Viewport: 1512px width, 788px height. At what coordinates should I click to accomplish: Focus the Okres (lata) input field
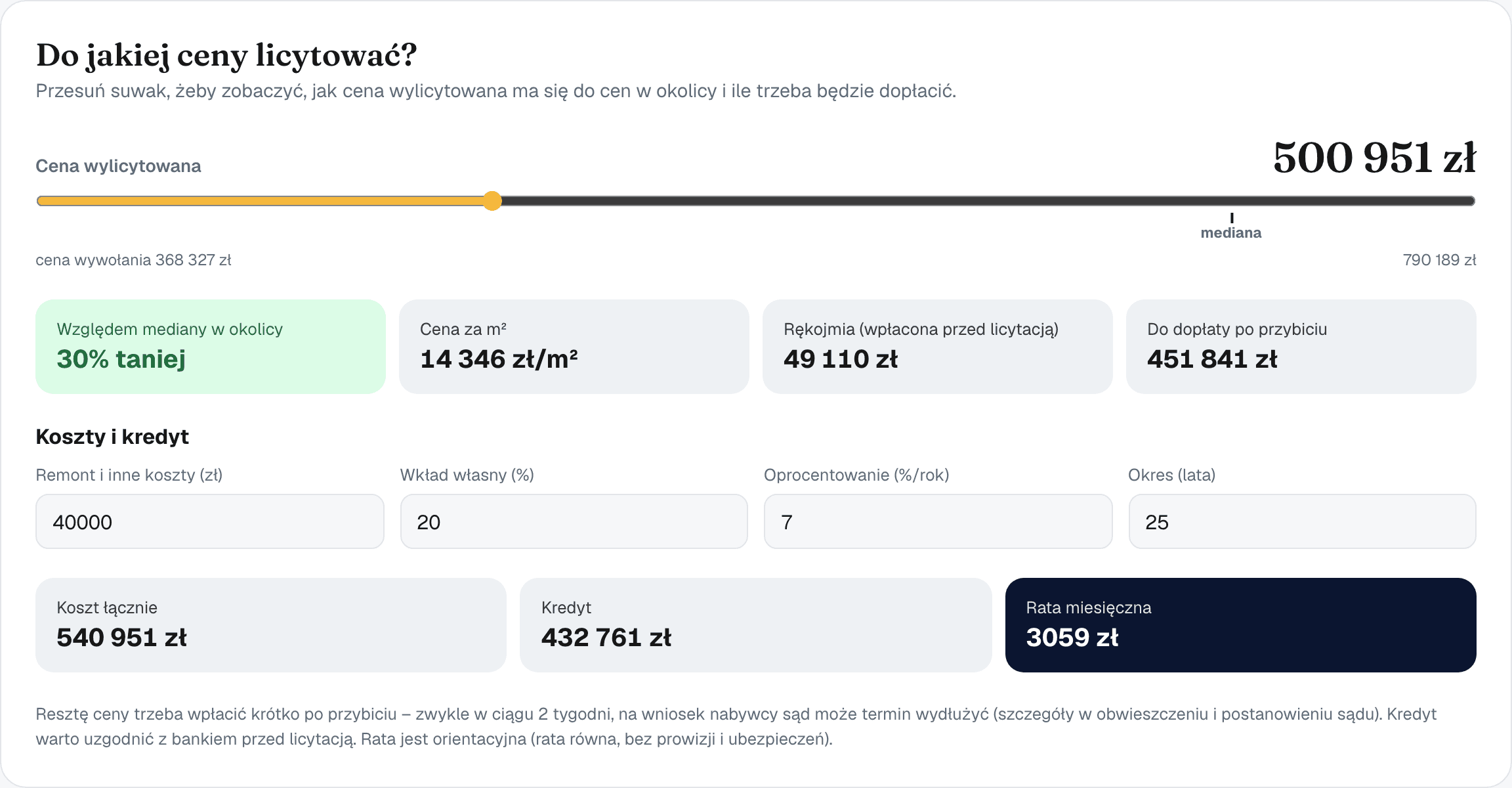click(x=1302, y=521)
